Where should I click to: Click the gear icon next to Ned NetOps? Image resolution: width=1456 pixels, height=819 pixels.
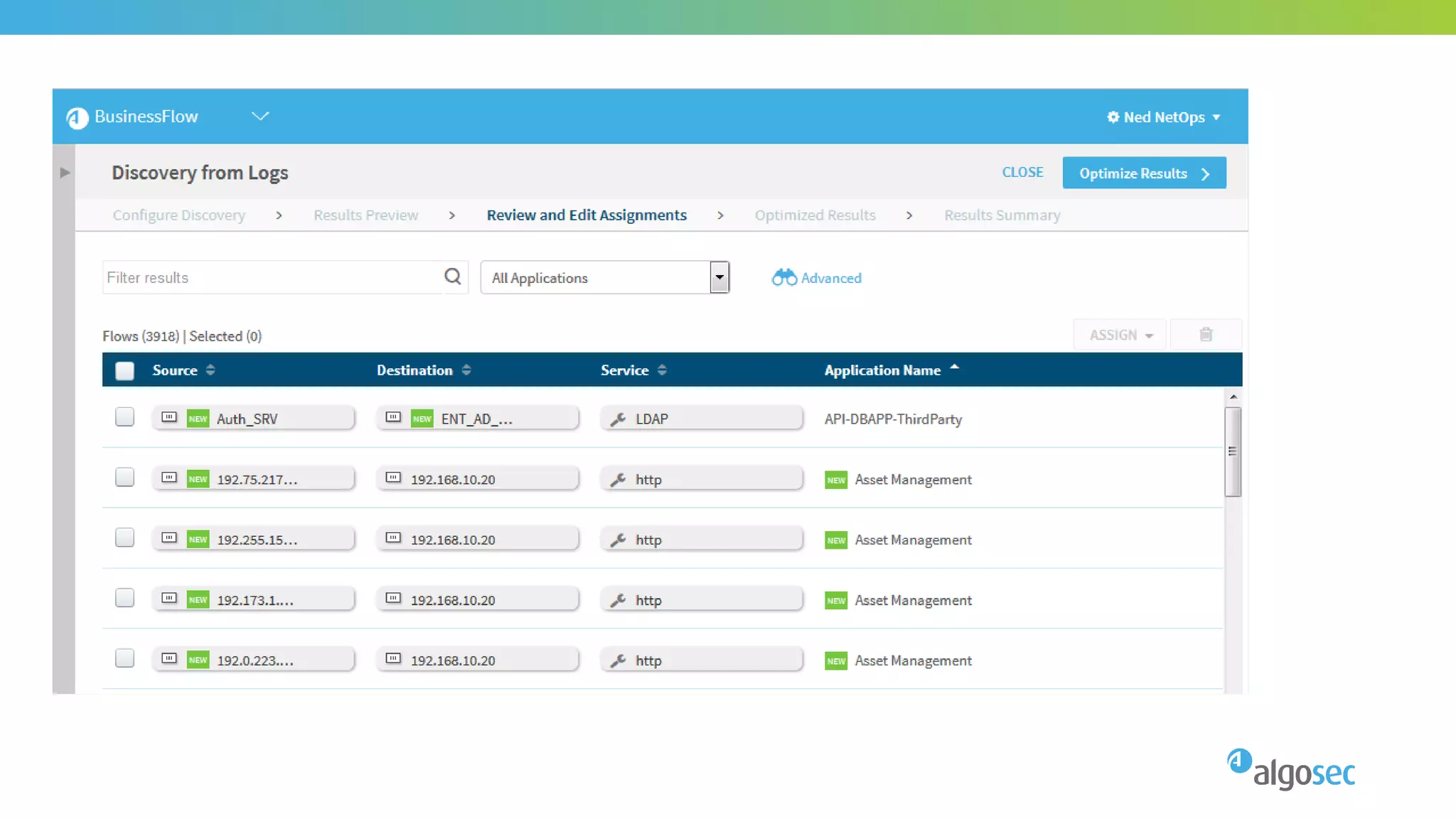point(1113,117)
